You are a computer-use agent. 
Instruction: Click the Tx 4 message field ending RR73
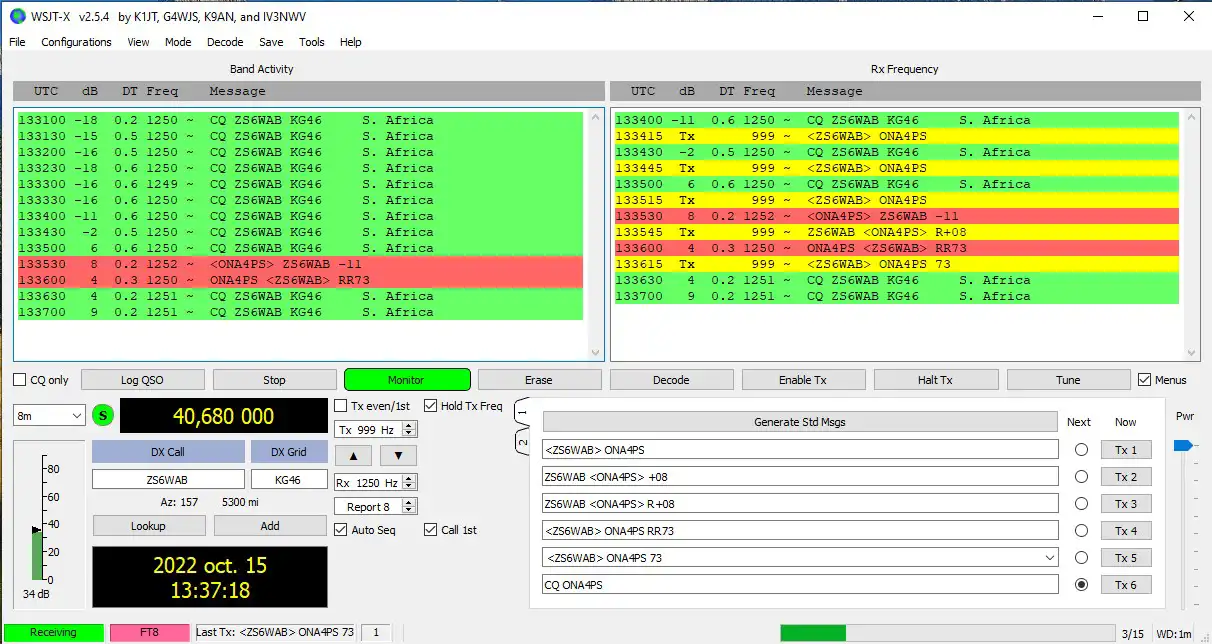click(x=800, y=531)
